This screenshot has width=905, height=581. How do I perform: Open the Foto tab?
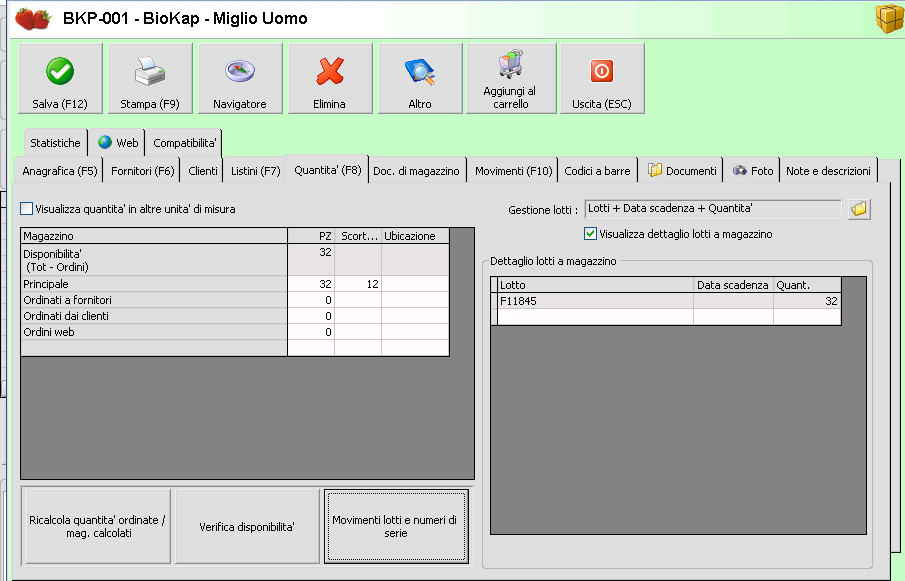pyautogui.click(x=753, y=171)
